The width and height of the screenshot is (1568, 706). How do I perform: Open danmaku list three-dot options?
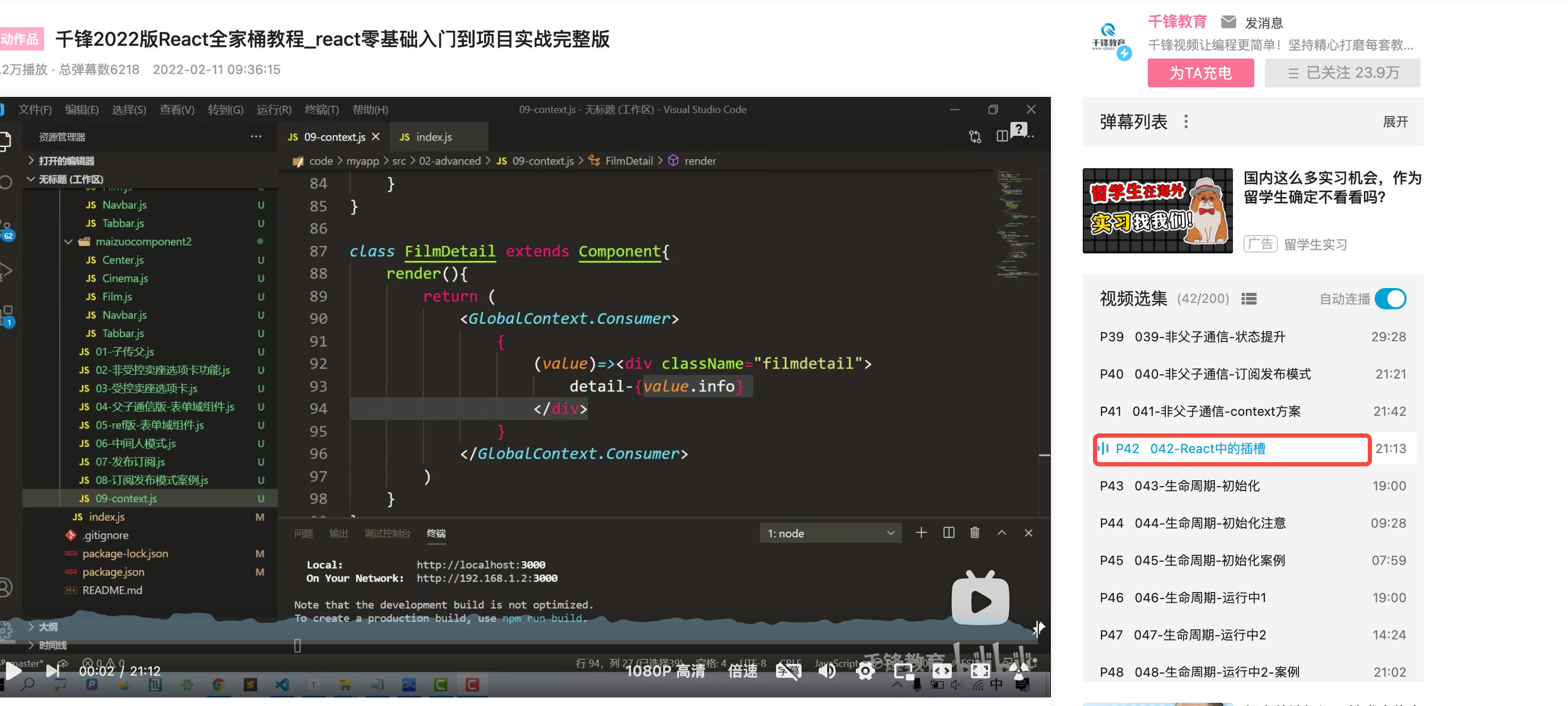tap(1186, 122)
